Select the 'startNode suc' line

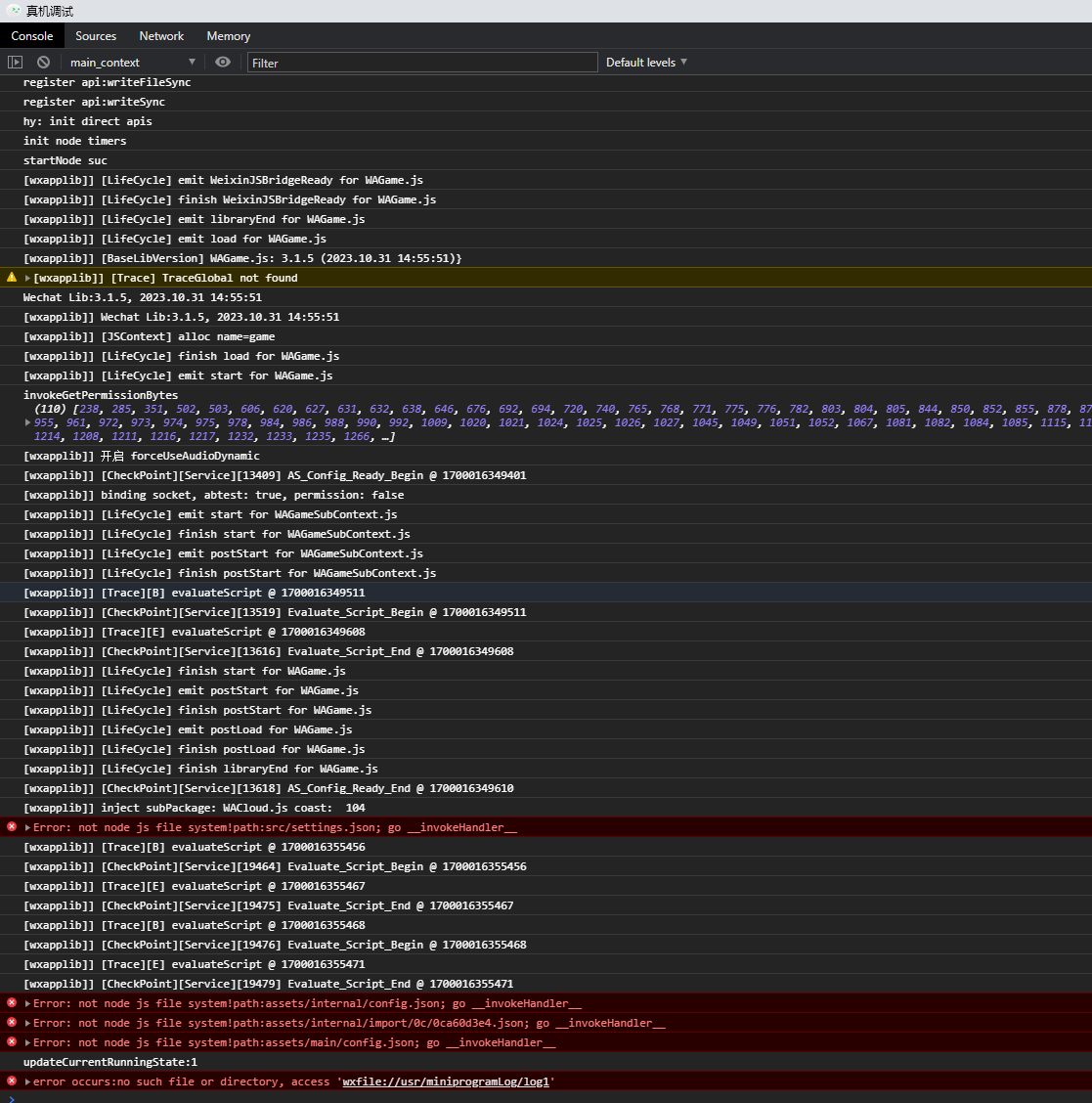pos(546,160)
